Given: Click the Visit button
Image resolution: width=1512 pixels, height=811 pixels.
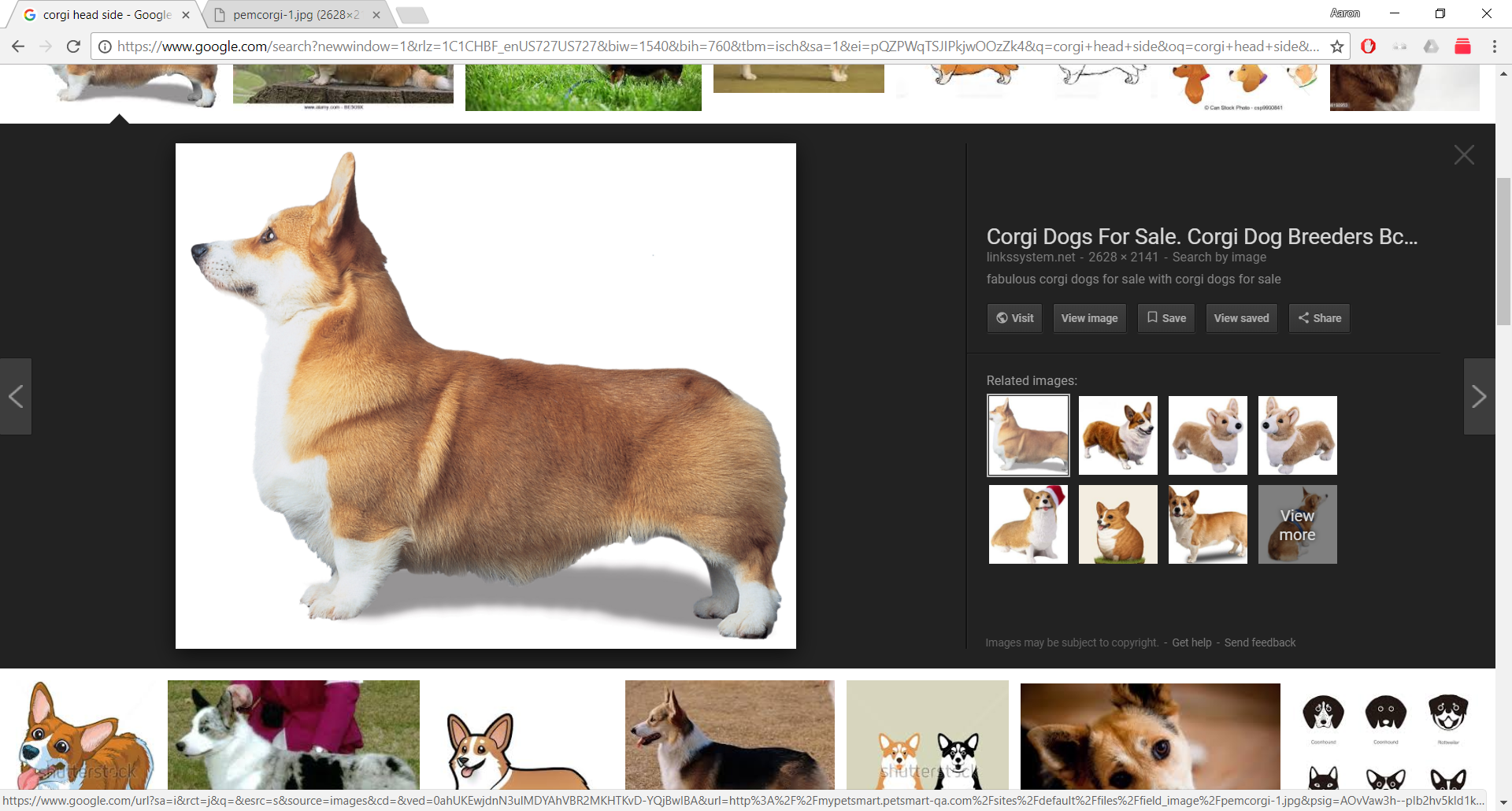Looking at the screenshot, I should (1015, 318).
